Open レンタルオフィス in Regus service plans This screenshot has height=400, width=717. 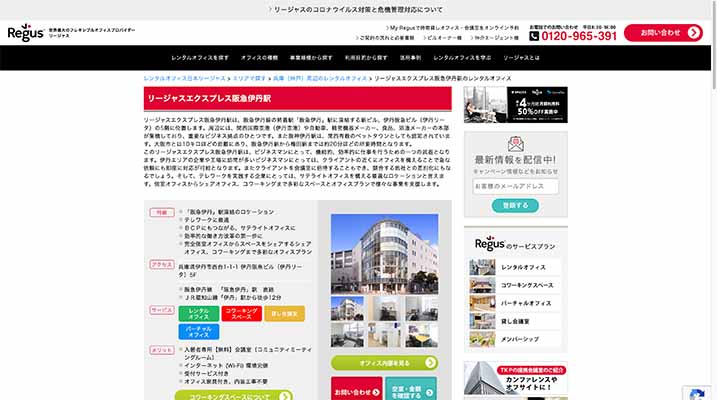(515, 267)
